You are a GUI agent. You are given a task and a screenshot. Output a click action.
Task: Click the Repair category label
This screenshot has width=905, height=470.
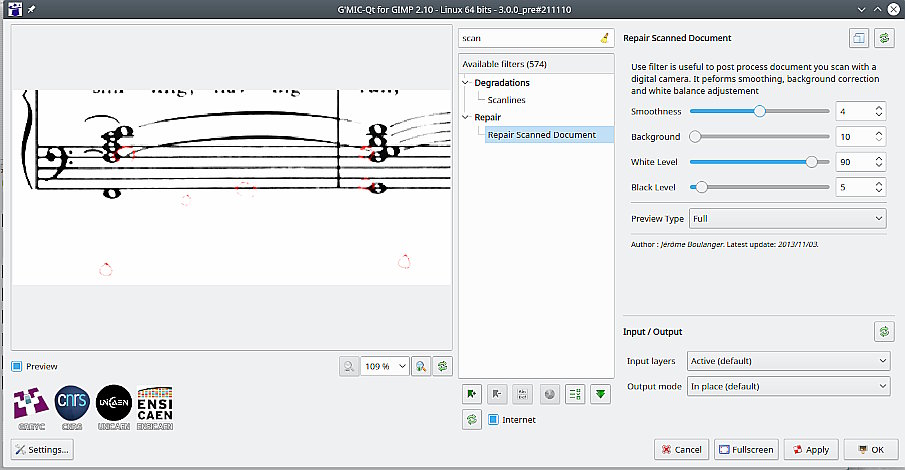pyautogui.click(x=488, y=117)
